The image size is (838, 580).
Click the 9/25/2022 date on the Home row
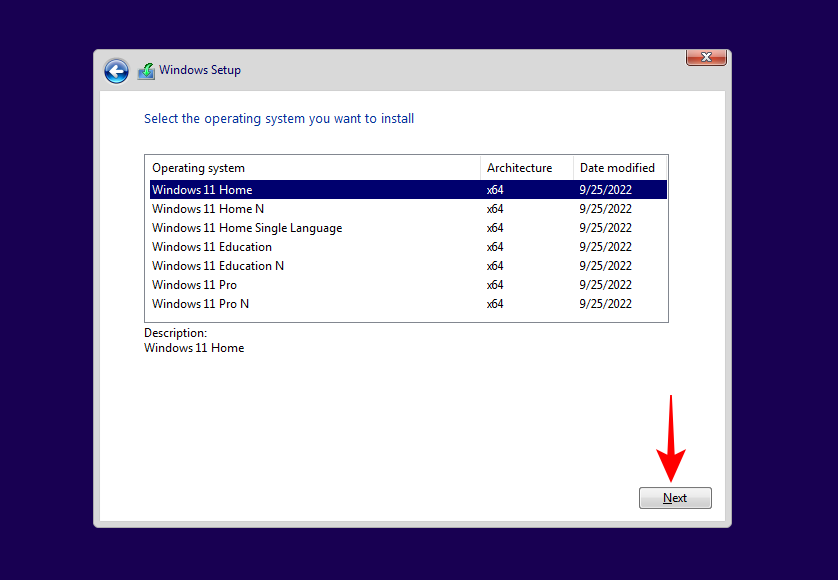[x=605, y=189]
